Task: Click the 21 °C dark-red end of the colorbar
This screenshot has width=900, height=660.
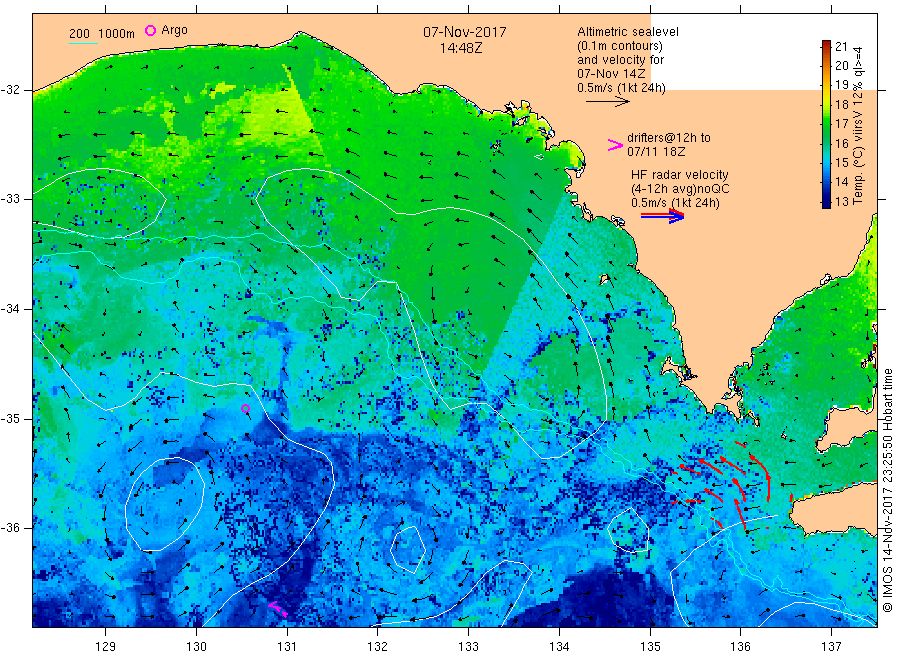Action: click(x=826, y=45)
